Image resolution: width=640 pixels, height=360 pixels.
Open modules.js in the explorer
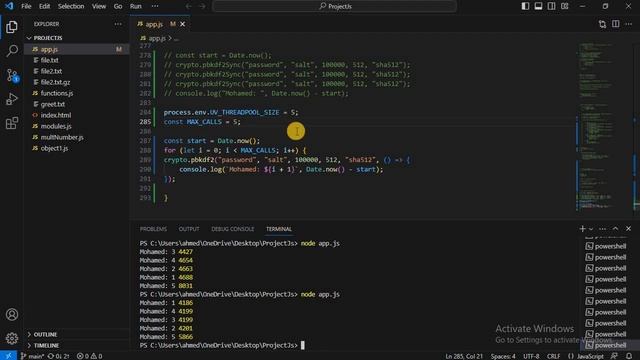(x=76, y=126)
